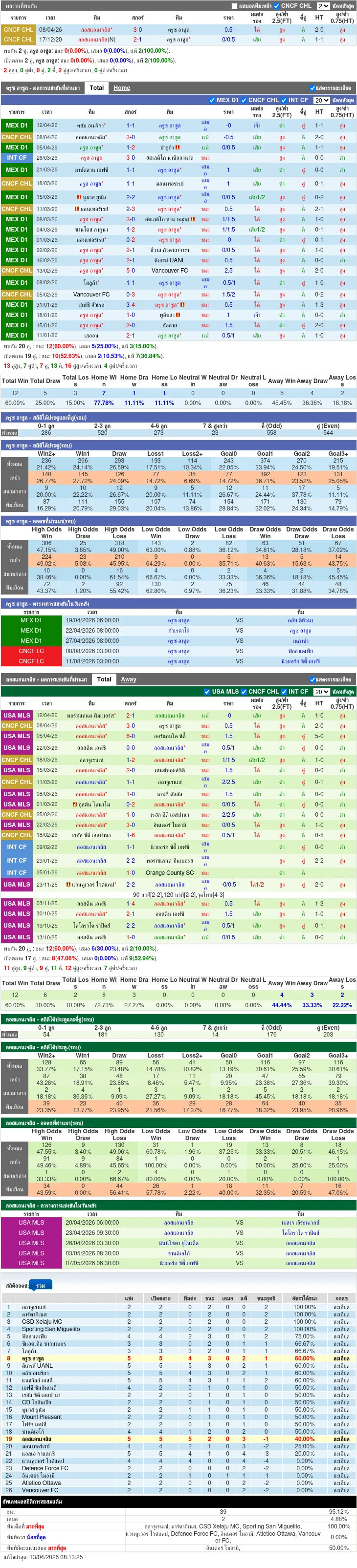357x1568 pixels.
Task: Toggle INT CF filter in Cruz Azul section
Action: click(x=284, y=101)
